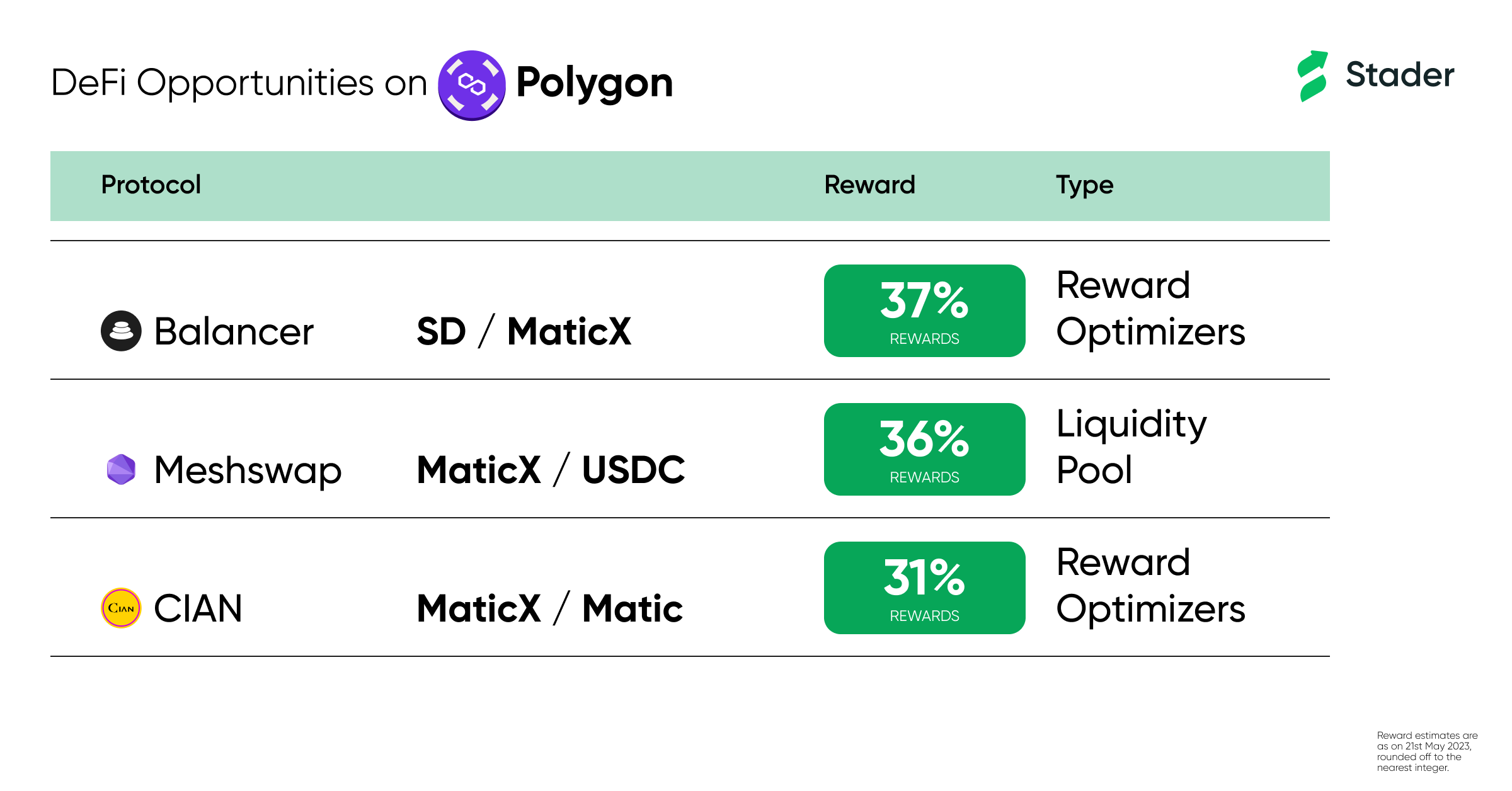Select the Meshswap purple gem icon
The width and height of the screenshot is (1512, 791).
point(121,469)
